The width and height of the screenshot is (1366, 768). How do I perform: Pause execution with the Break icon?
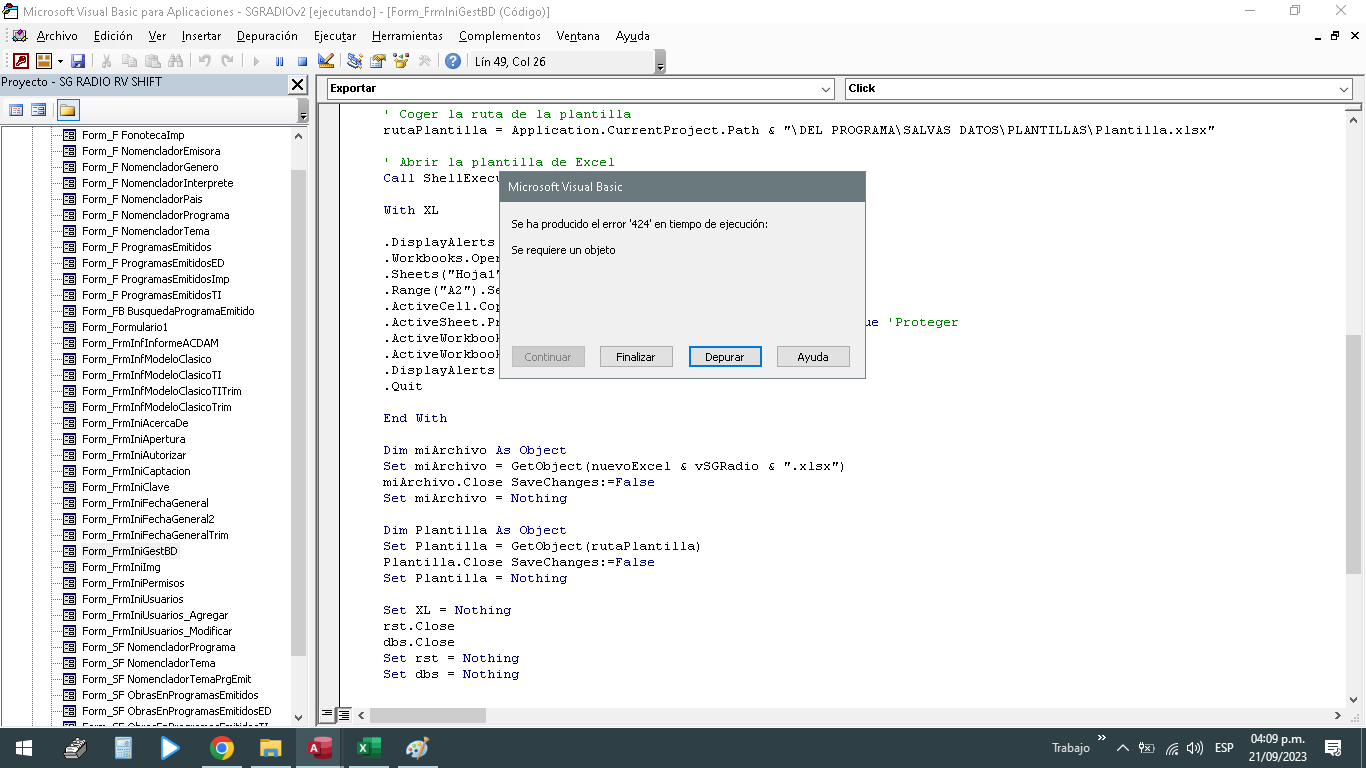point(279,61)
